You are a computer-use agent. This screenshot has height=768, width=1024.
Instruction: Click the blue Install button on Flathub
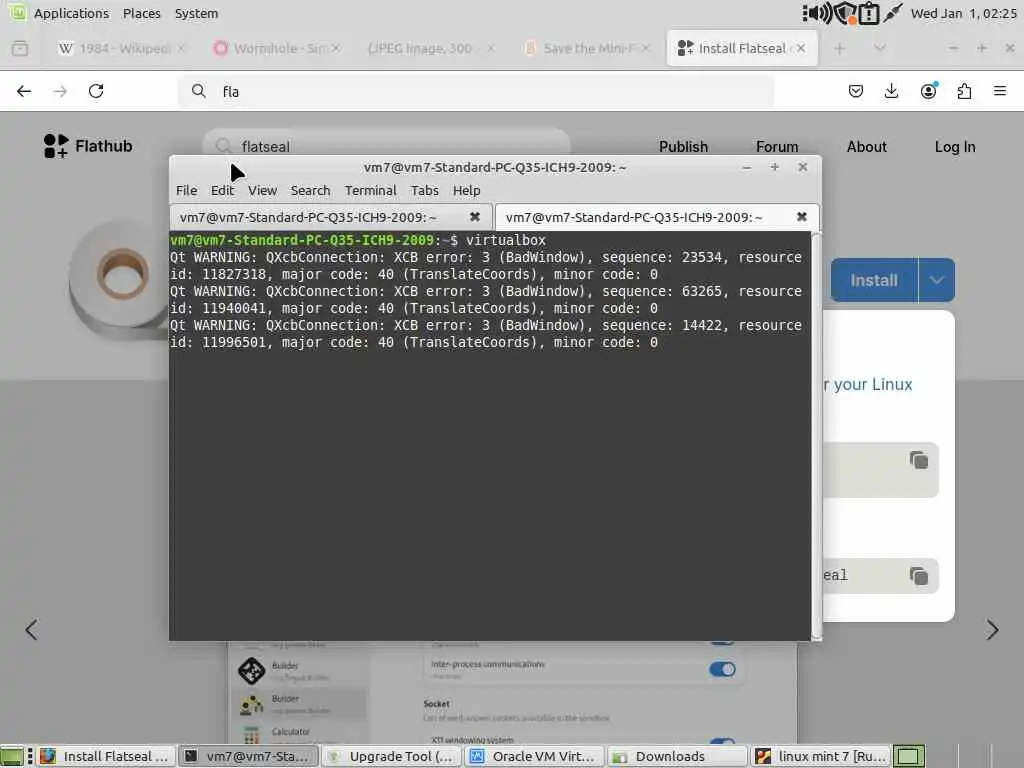[x=874, y=280]
